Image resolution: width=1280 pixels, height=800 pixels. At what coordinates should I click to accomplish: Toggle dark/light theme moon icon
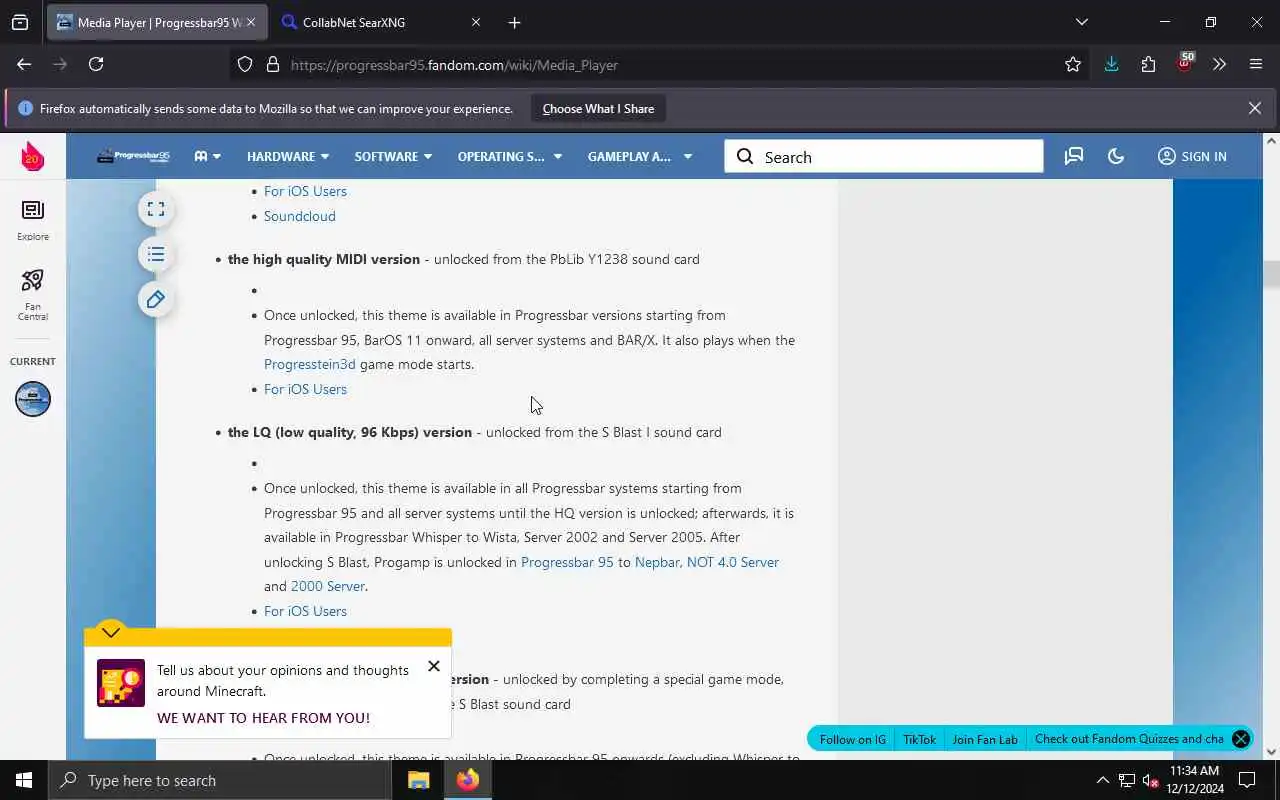point(1116,156)
